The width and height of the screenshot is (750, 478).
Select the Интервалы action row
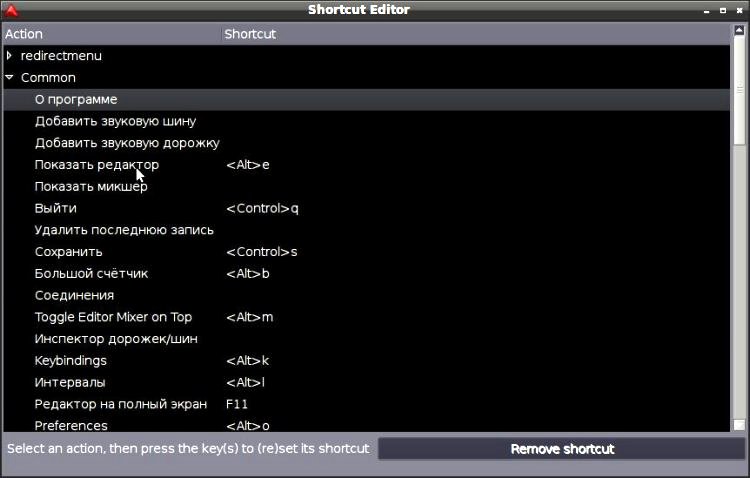click(366, 383)
